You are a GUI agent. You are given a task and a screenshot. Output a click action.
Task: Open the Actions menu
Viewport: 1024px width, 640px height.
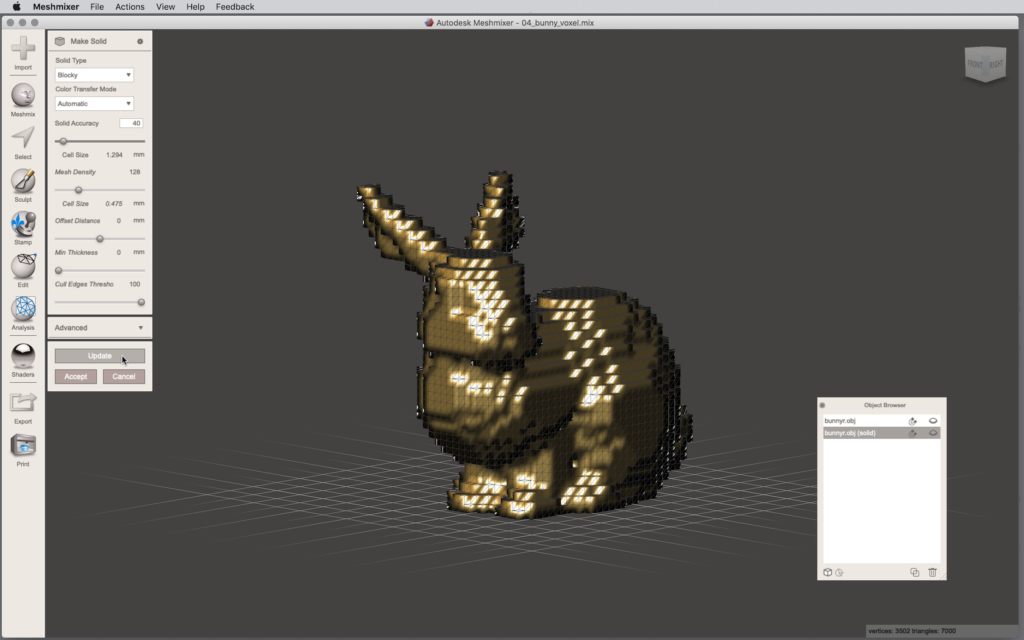pos(129,7)
